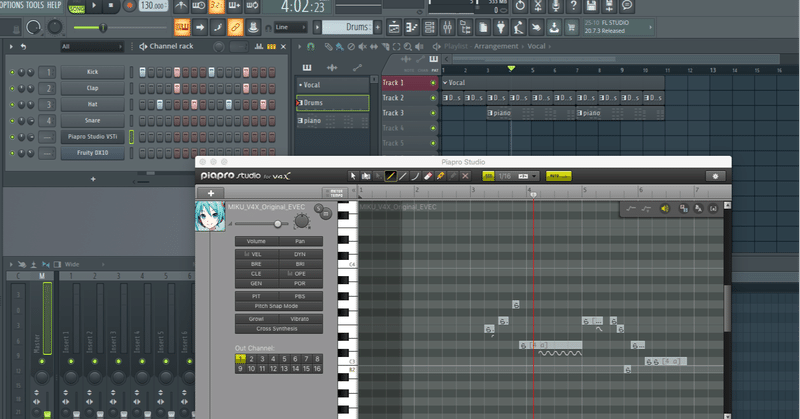Select the arrow pointer tool in Piapro Studio
800x419 pixels.
(x=353, y=176)
